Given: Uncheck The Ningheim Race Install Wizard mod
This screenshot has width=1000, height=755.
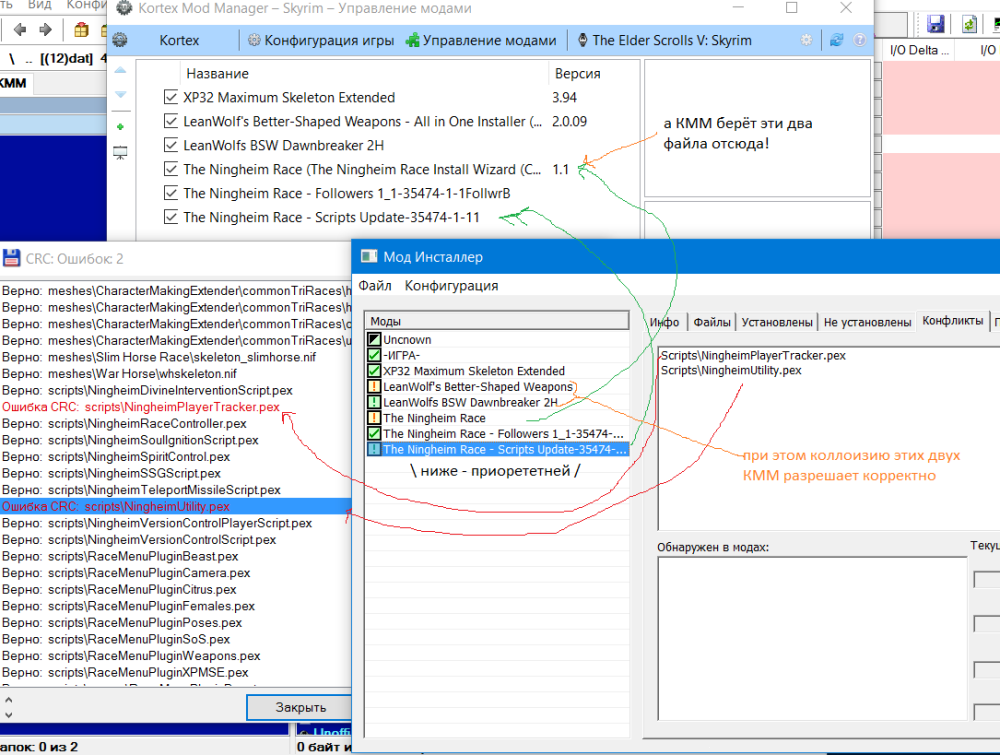Looking at the screenshot, I should [x=170, y=169].
